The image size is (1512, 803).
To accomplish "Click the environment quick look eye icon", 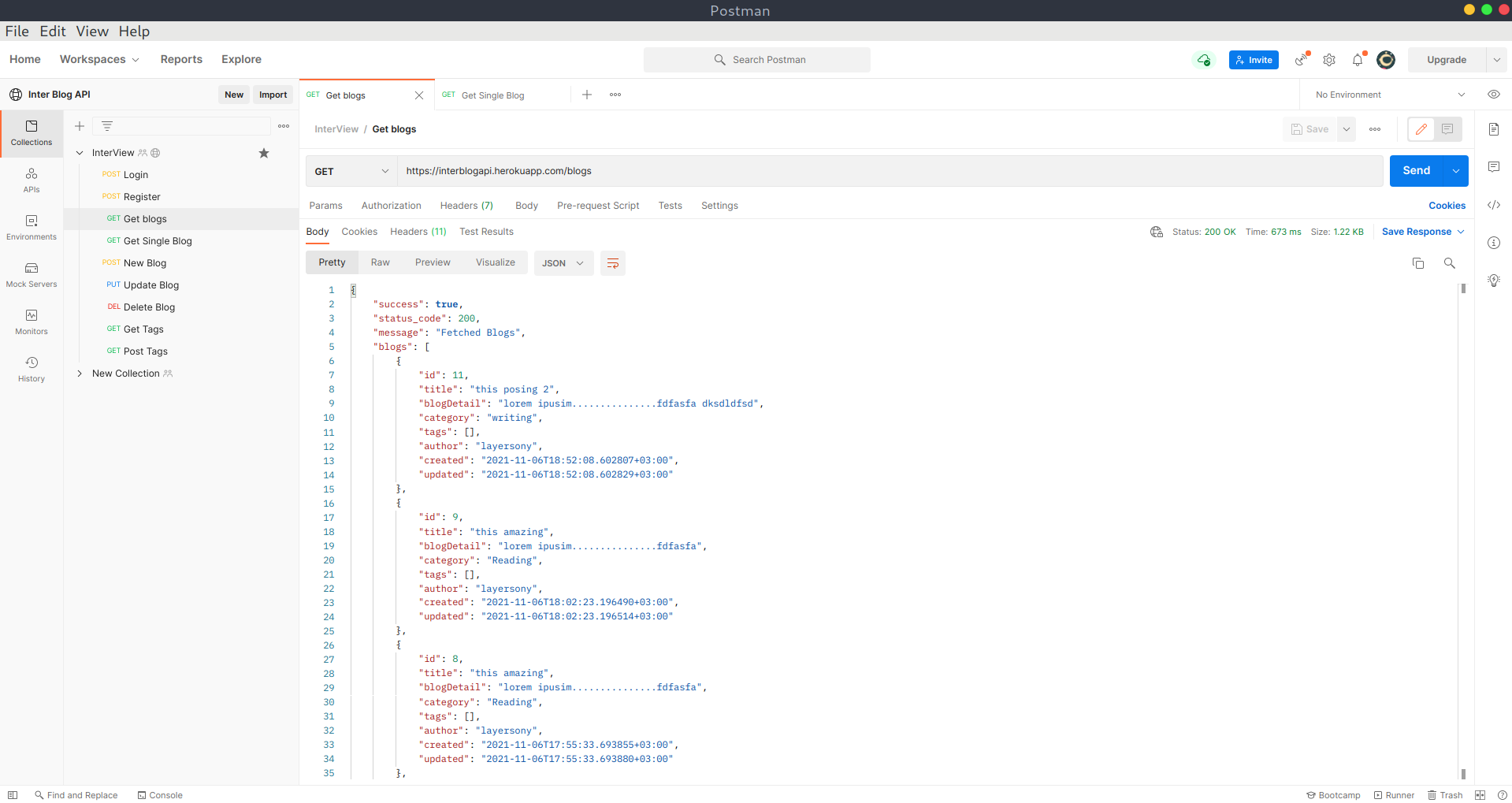I will coord(1494,95).
